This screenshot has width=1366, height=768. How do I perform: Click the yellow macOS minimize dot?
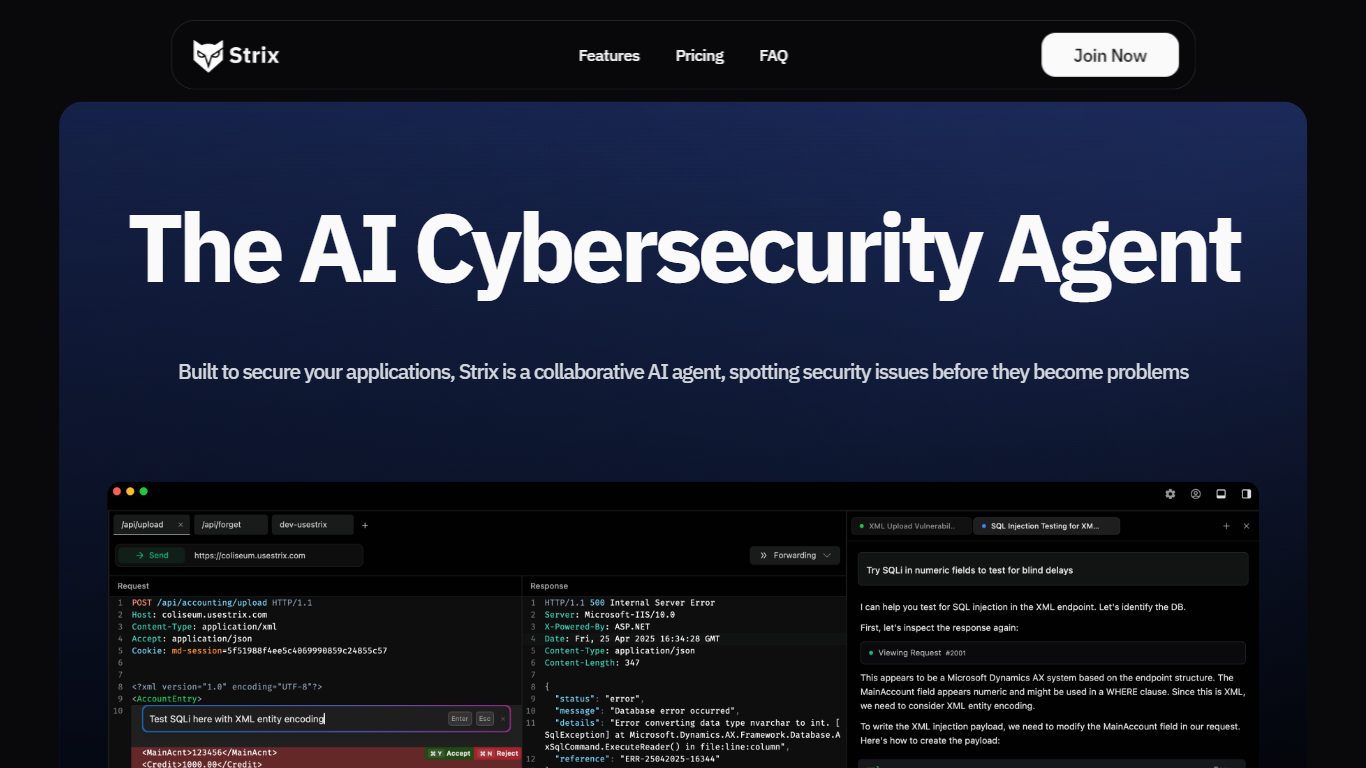click(x=130, y=491)
